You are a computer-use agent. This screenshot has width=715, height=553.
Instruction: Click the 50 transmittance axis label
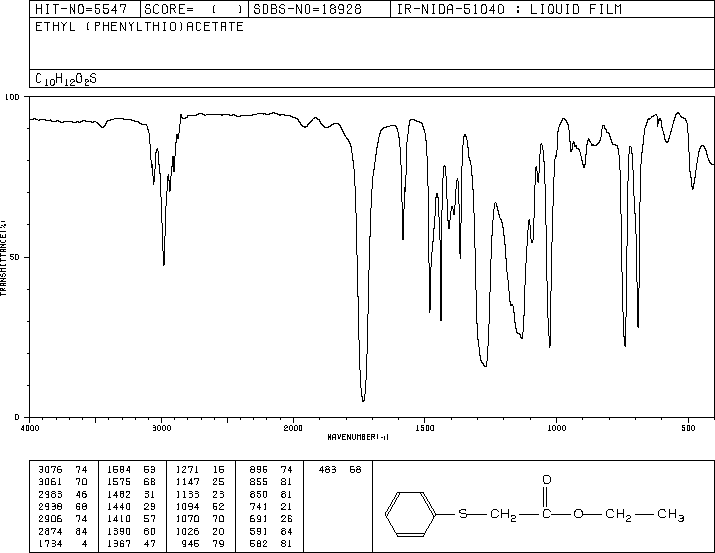[x=15, y=257]
